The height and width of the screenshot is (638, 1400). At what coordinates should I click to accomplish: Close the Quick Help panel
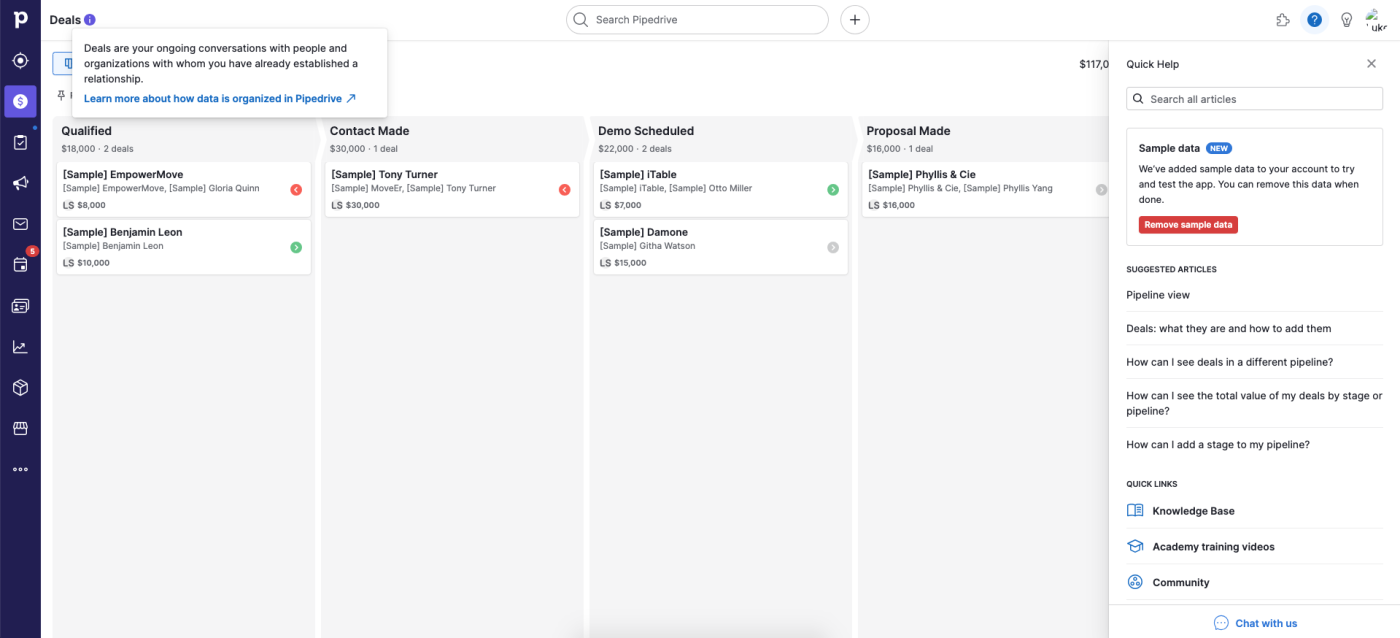click(x=1371, y=64)
